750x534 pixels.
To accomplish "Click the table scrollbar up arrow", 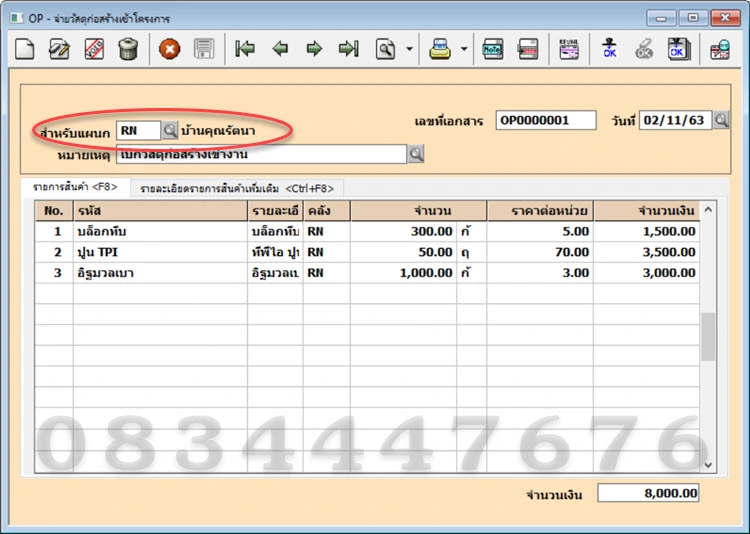I will (708, 209).
